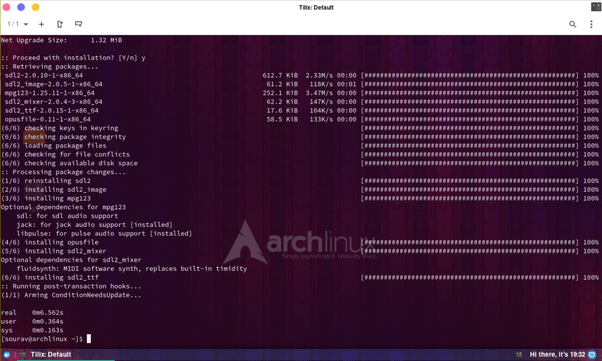The height and width of the screenshot is (361, 602).
Task: Click the real 0m6.562s timing line
Action: point(32,313)
